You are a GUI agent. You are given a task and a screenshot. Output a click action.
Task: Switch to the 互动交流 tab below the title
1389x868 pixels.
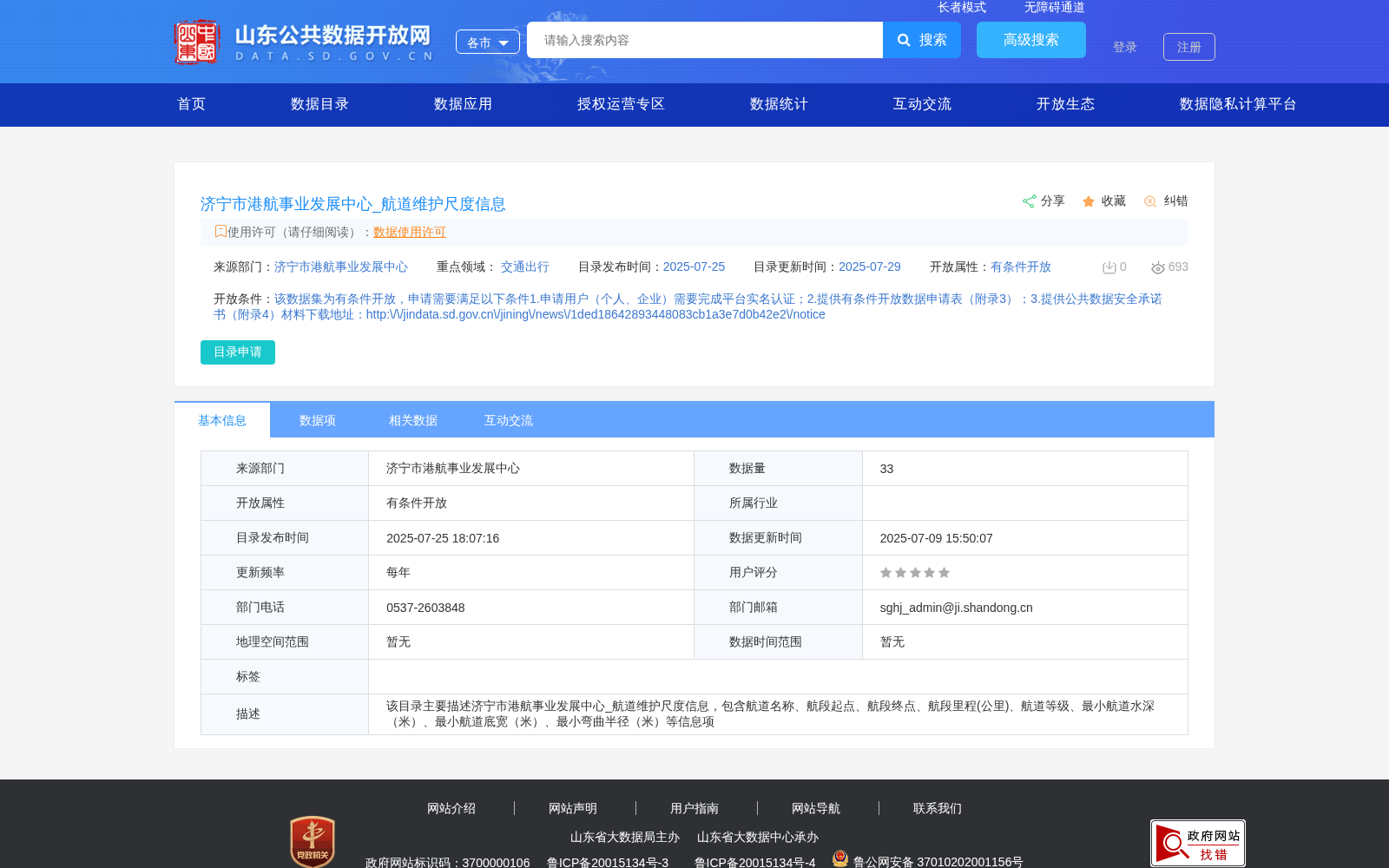coord(509,420)
